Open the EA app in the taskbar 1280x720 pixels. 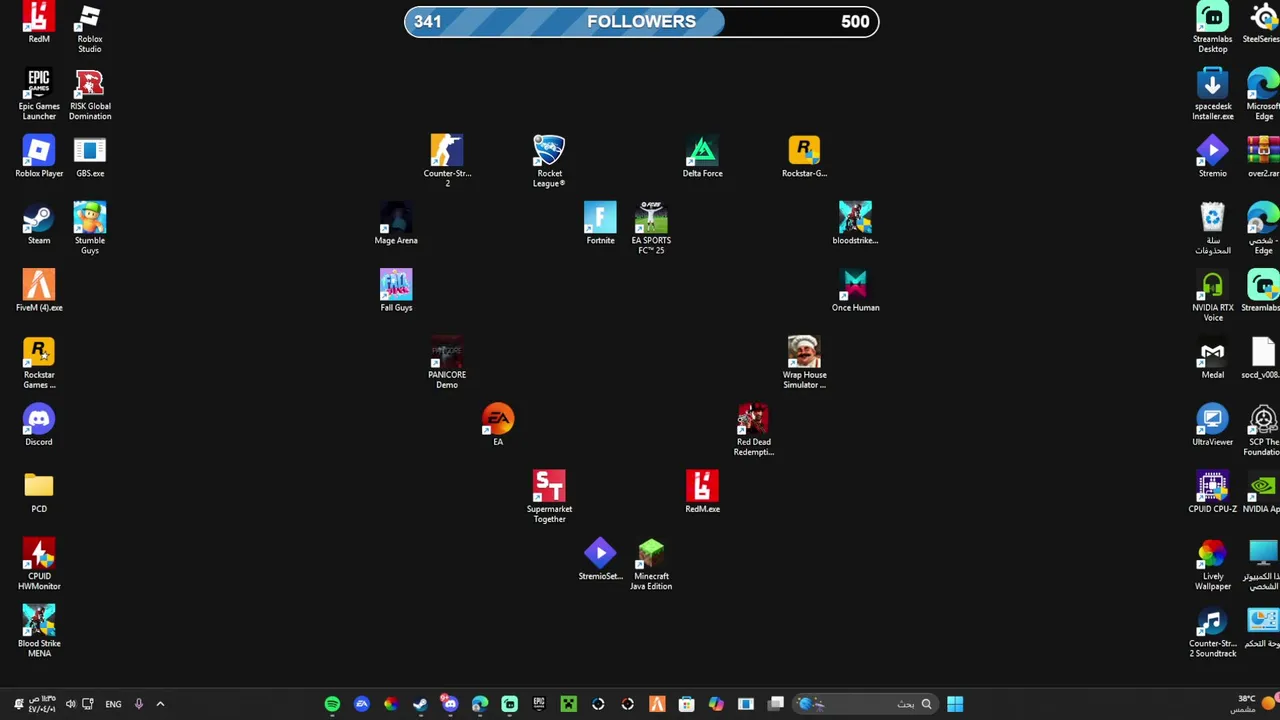362,704
